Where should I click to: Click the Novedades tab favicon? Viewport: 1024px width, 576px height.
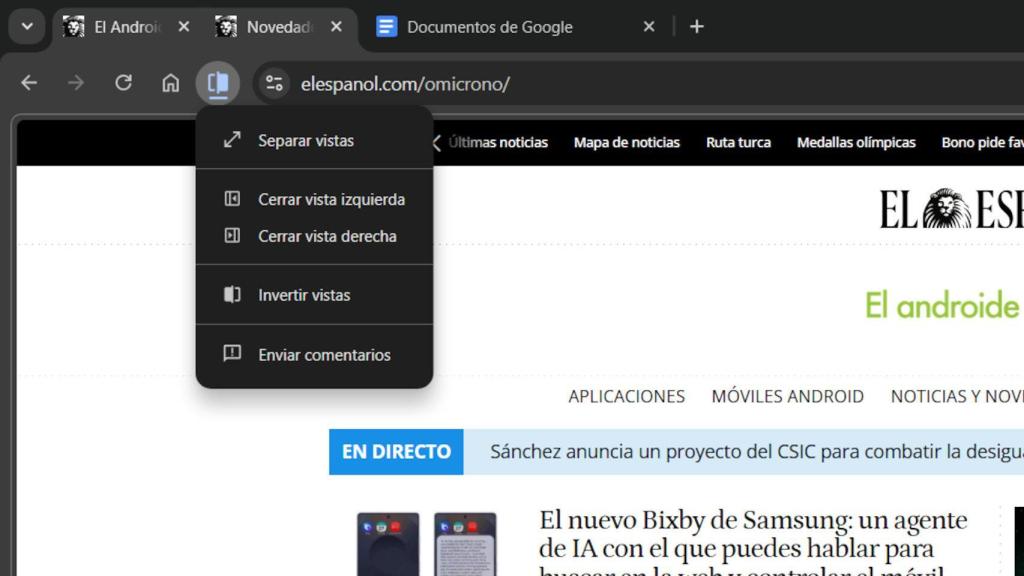pyautogui.click(x=226, y=27)
